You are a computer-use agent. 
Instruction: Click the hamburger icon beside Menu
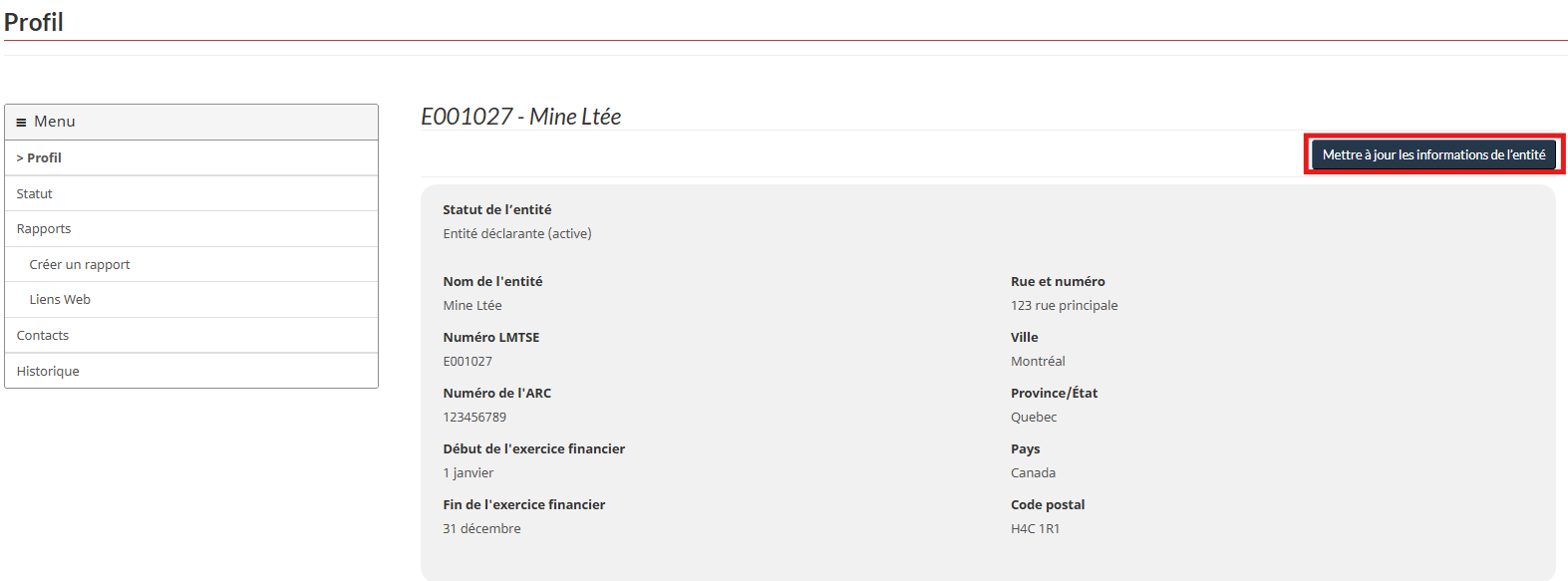[21, 123]
